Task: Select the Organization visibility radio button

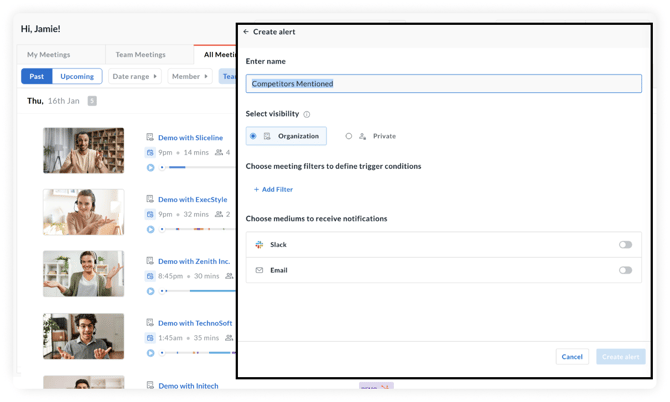Action: coord(253,136)
